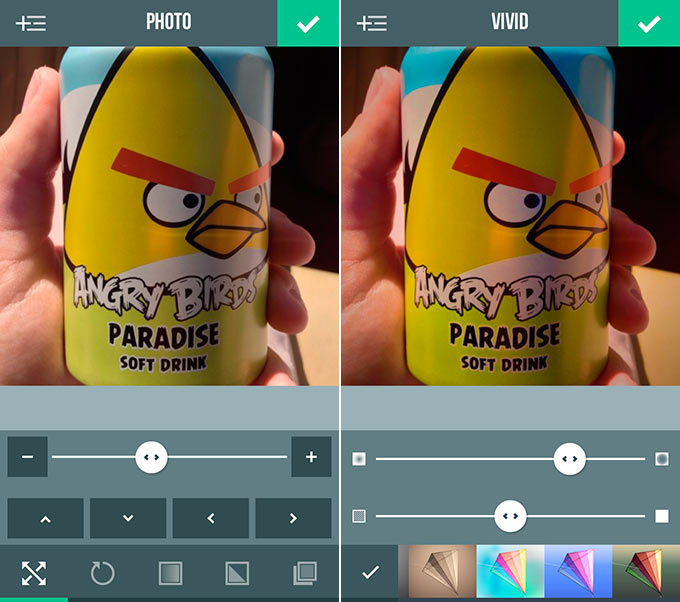The width and height of the screenshot is (680, 602).
Task: Click the faint square icon left of lower slider
Action: pyautogui.click(x=359, y=516)
